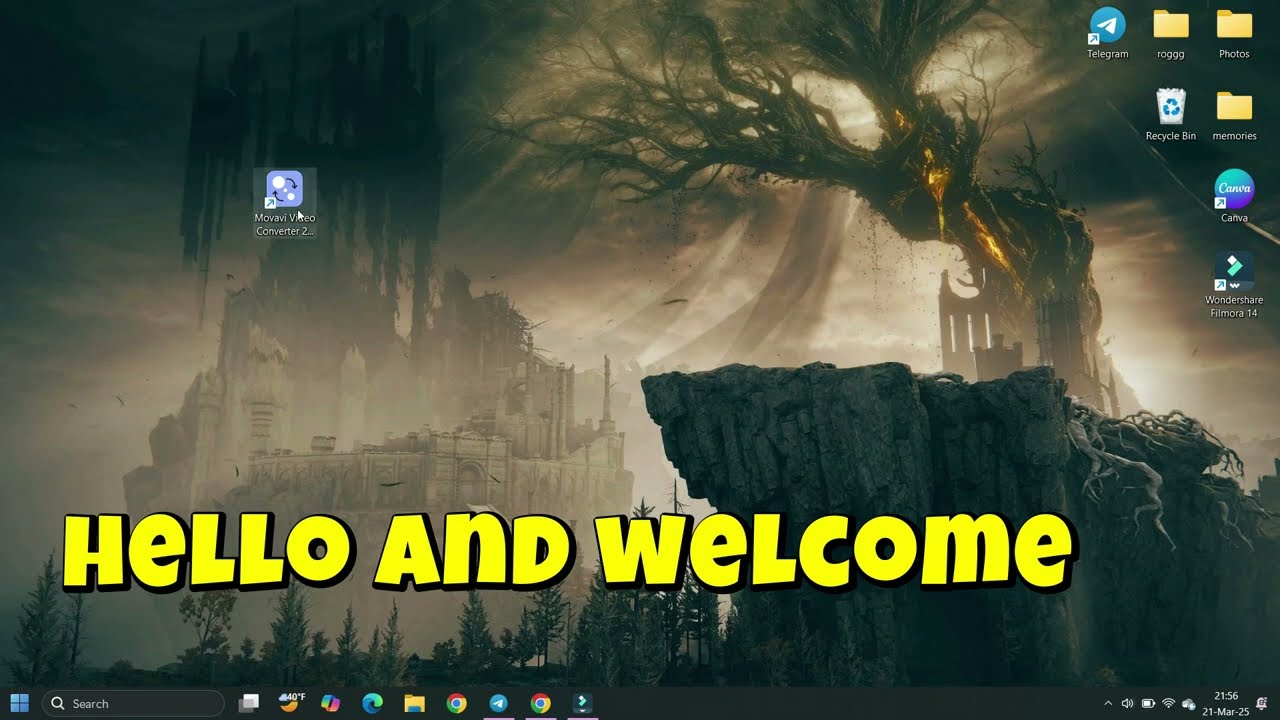
Task: Click the taskbar Search box
Action: pos(133,703)
